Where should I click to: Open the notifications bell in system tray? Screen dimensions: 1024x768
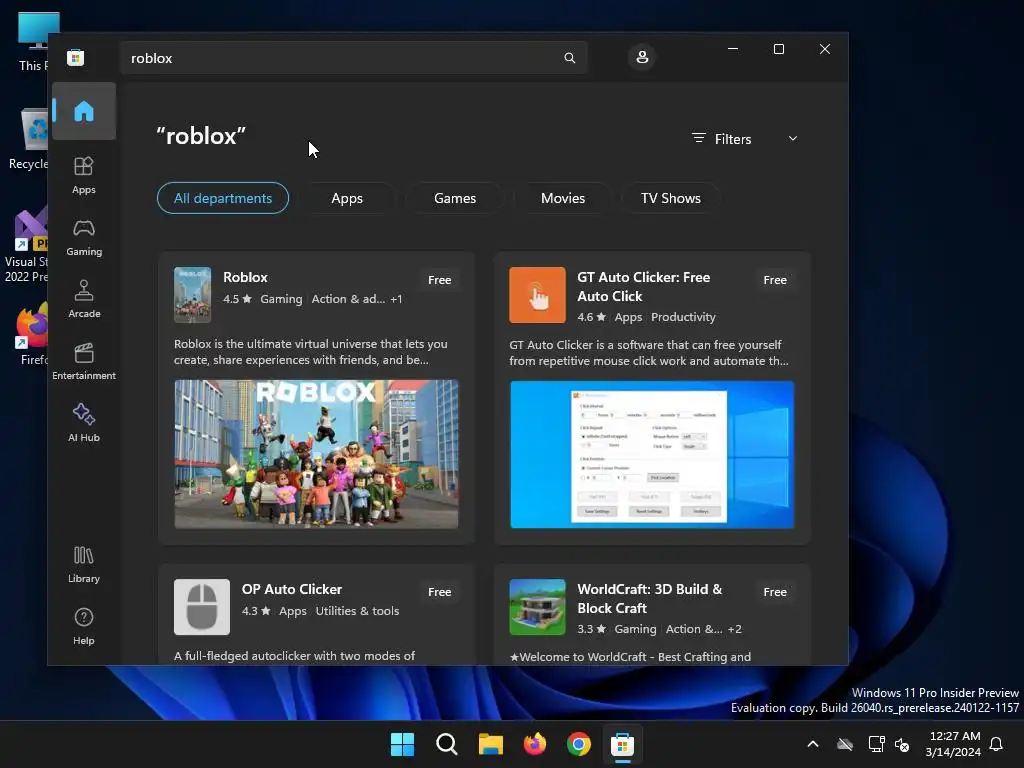click(996, 744)
